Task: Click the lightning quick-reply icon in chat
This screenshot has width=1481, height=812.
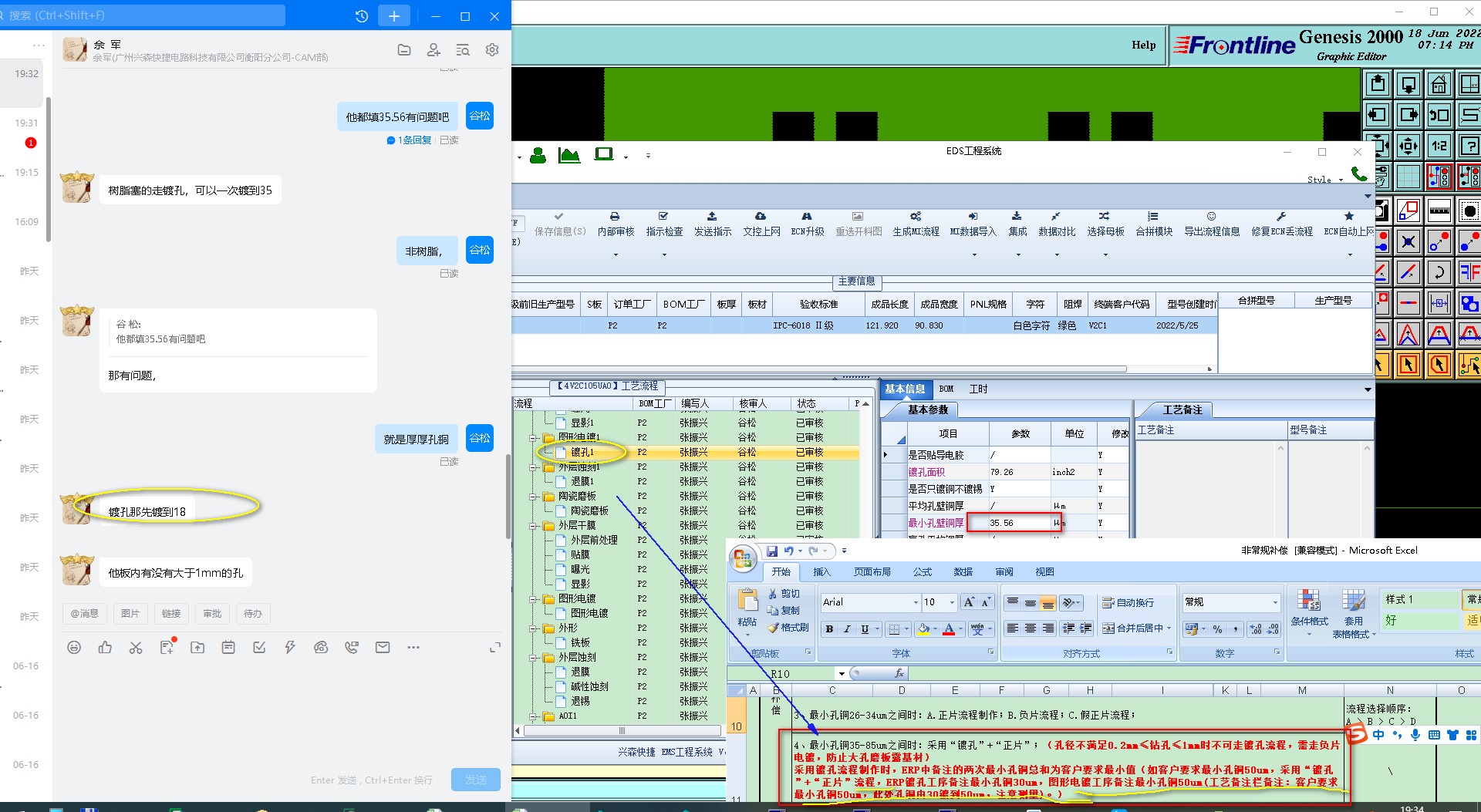Action: [290, 648]
